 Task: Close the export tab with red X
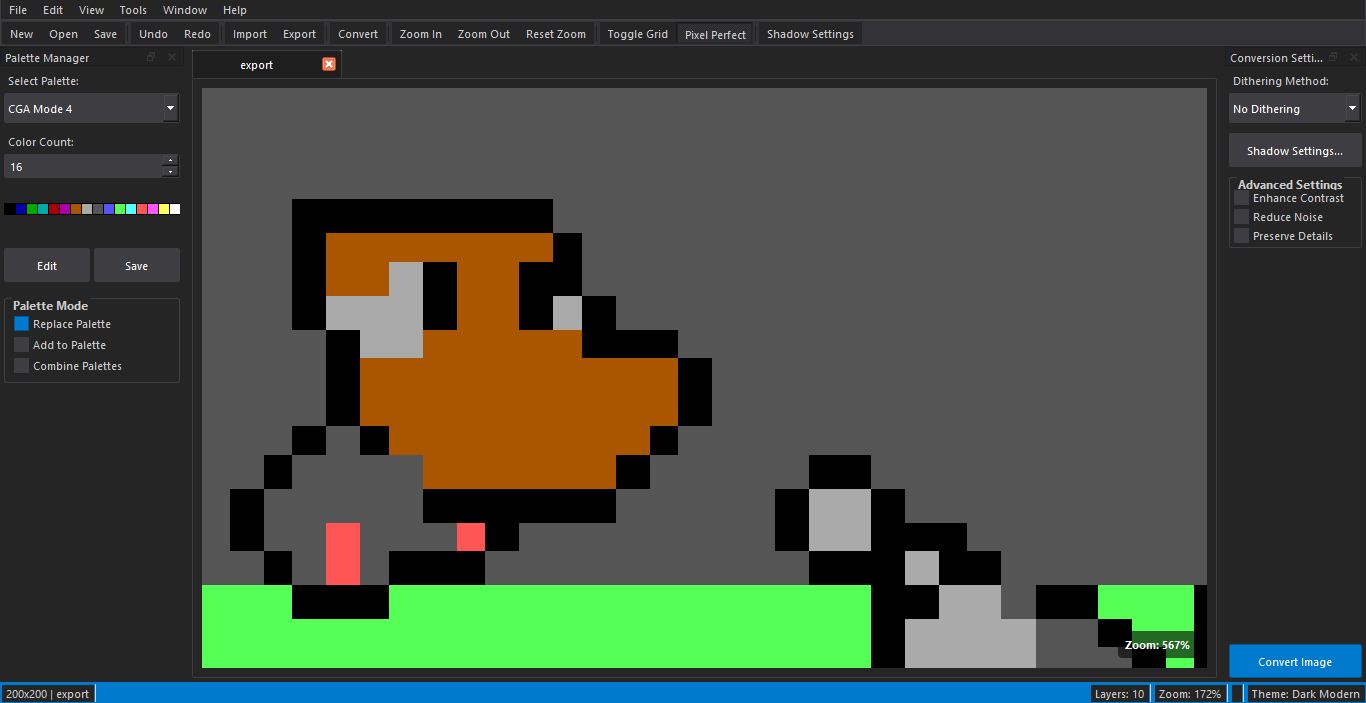click(329, 64)
